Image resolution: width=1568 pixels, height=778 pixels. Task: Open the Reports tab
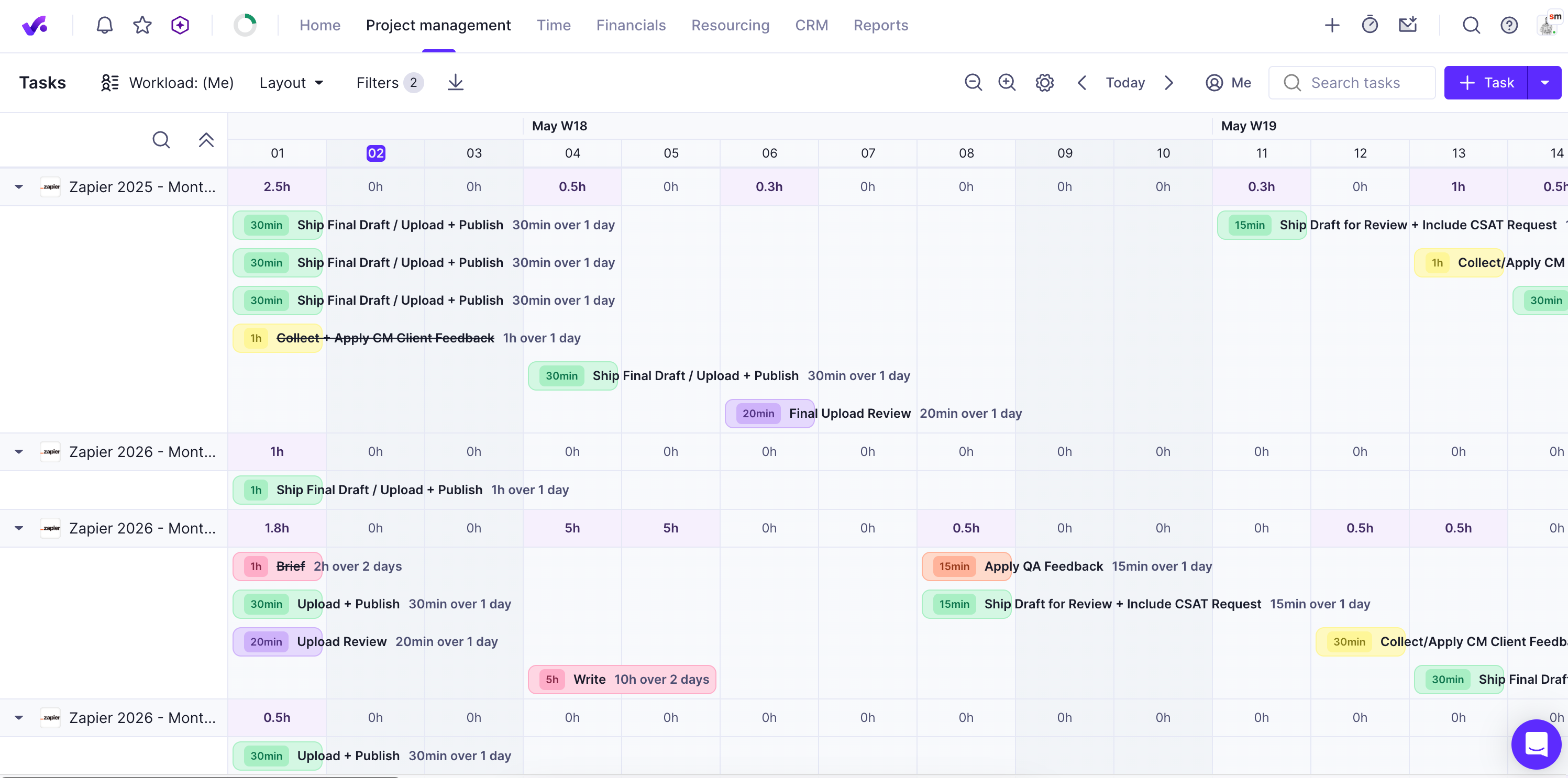click(880, 25)
